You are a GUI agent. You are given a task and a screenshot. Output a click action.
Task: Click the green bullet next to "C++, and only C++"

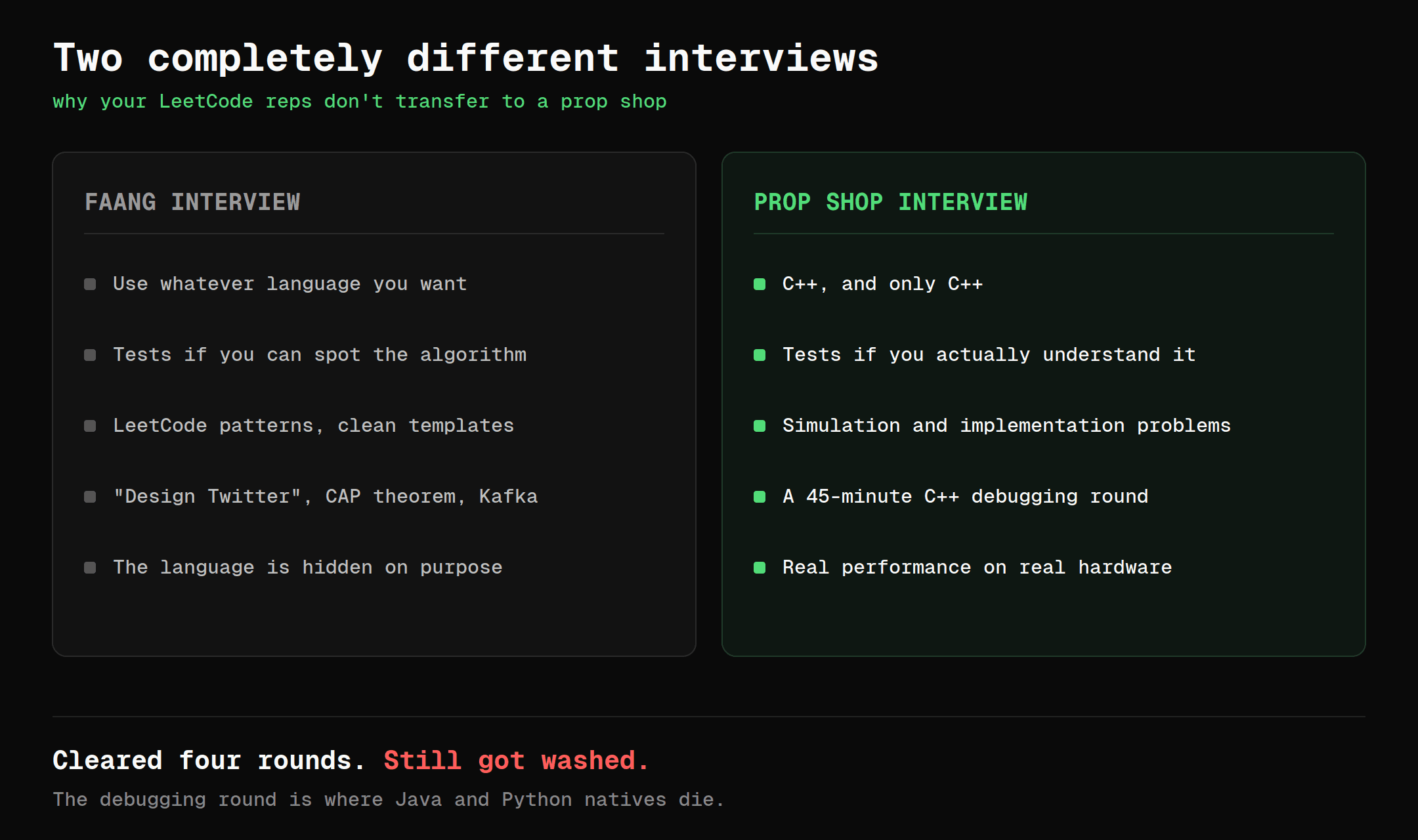pos(760,284)
